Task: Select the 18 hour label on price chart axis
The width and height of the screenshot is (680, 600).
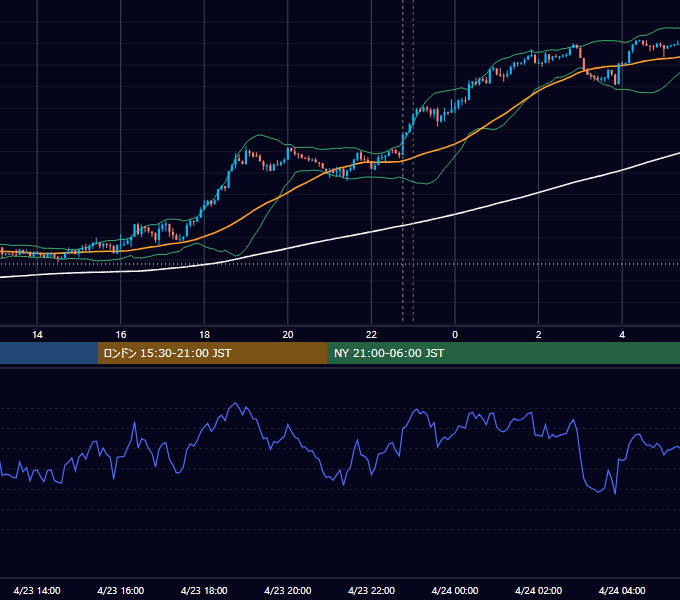Action: tap(204, 335)
